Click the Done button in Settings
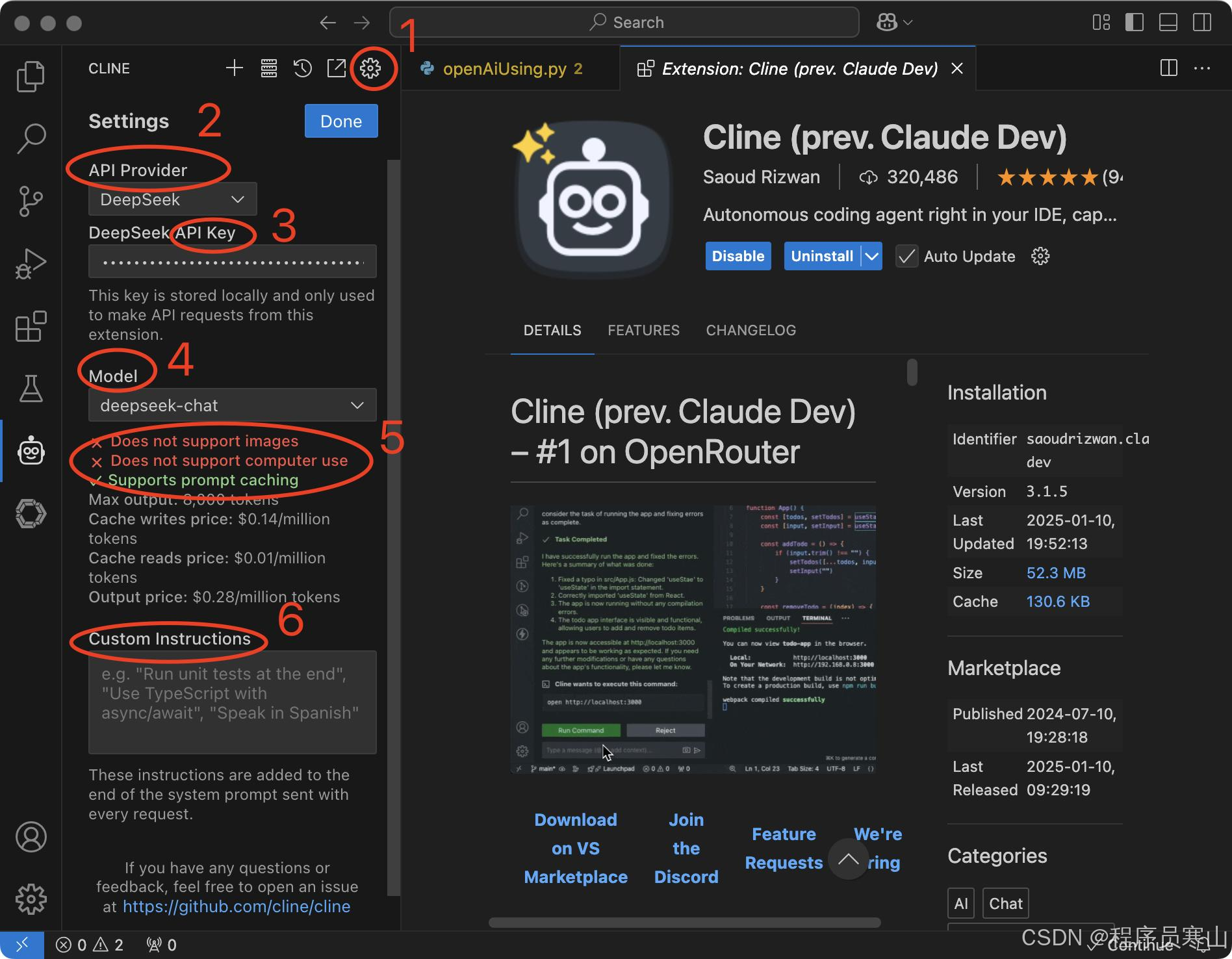 pos(341,121)
